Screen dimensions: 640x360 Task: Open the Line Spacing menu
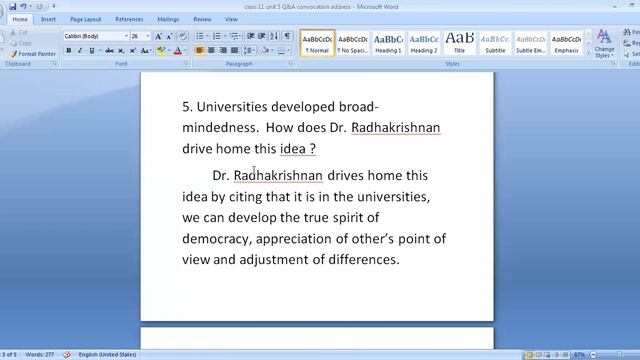[249, 51]
